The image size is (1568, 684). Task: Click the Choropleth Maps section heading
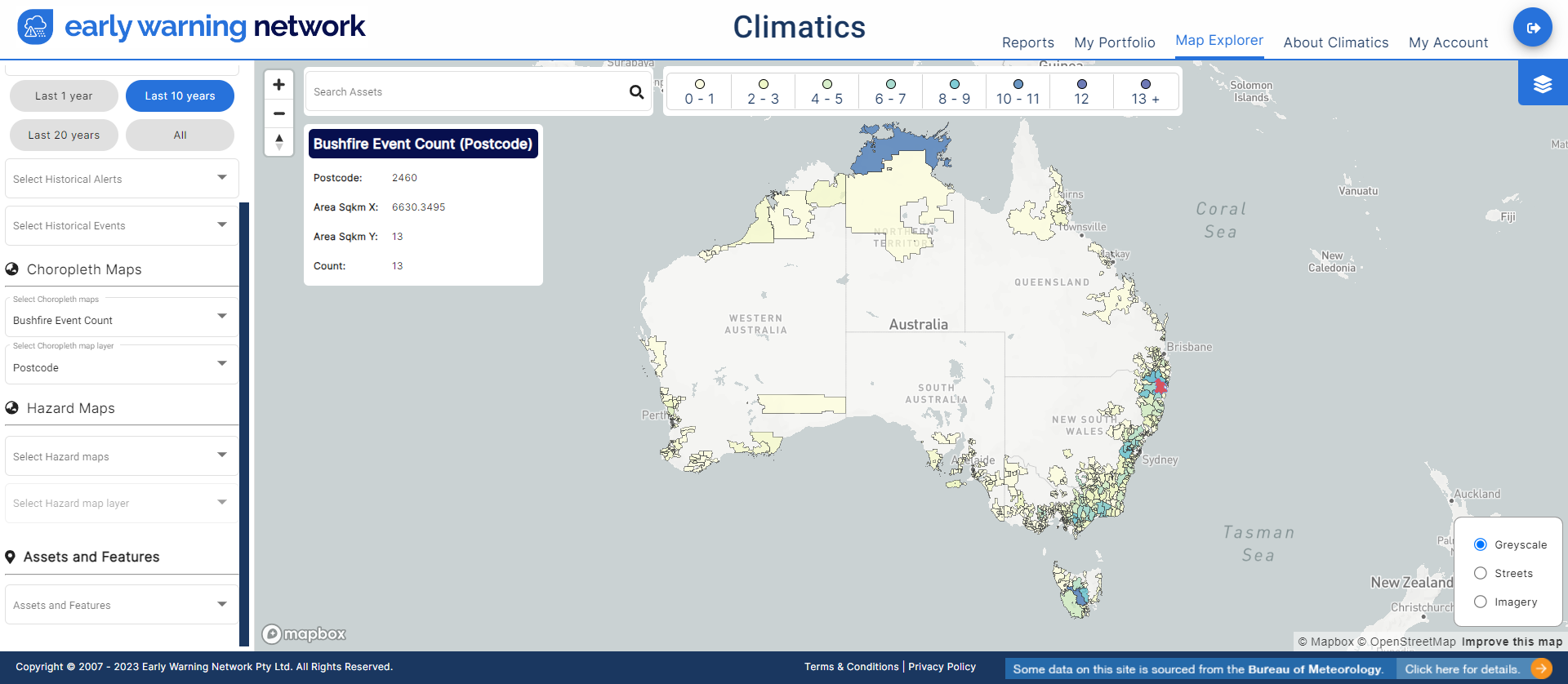coord(84,269)
